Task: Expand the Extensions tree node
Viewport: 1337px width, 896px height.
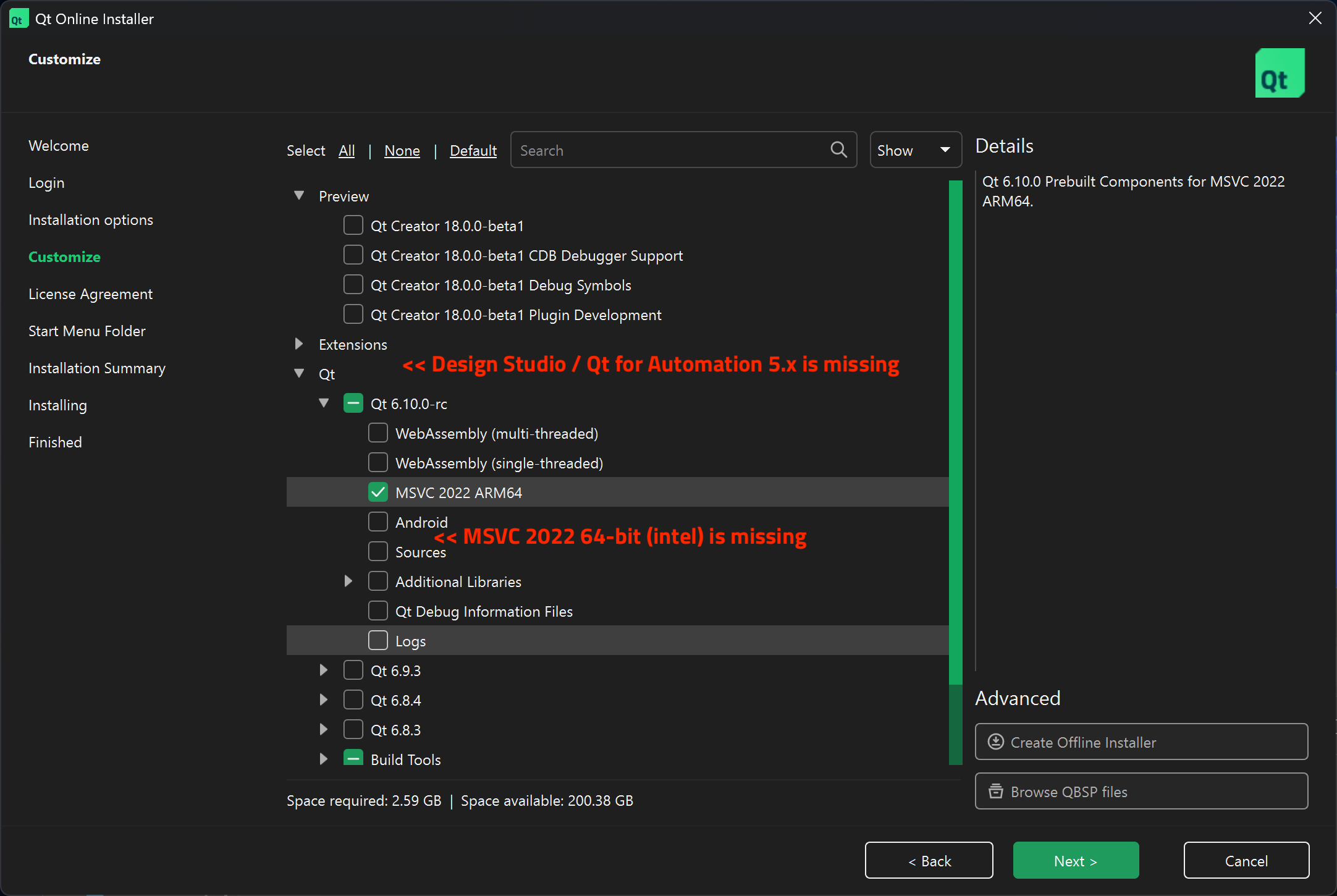Action: (299, 344)
